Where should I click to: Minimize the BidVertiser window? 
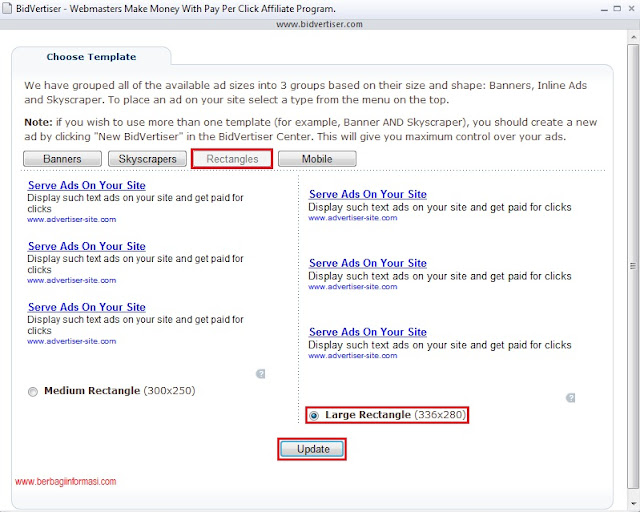[604, 9]
